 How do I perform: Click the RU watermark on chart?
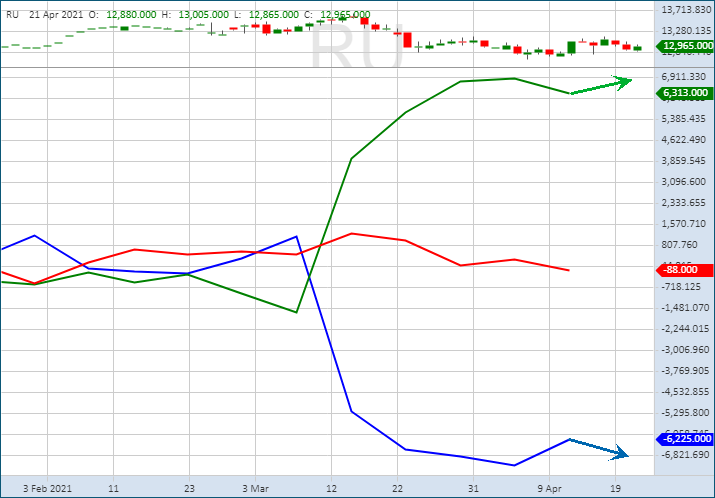[x=355, y=45]
